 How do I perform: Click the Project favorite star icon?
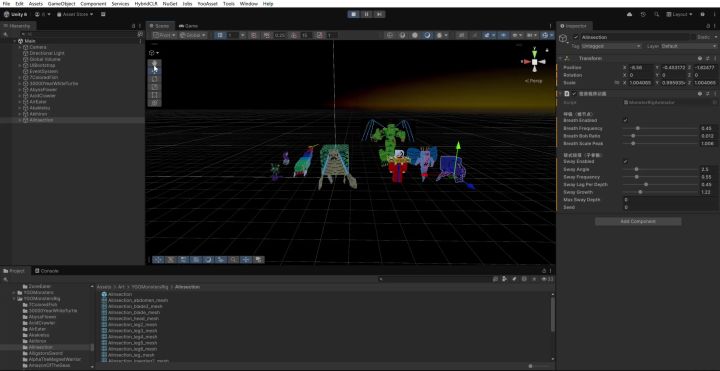point(533,279)
